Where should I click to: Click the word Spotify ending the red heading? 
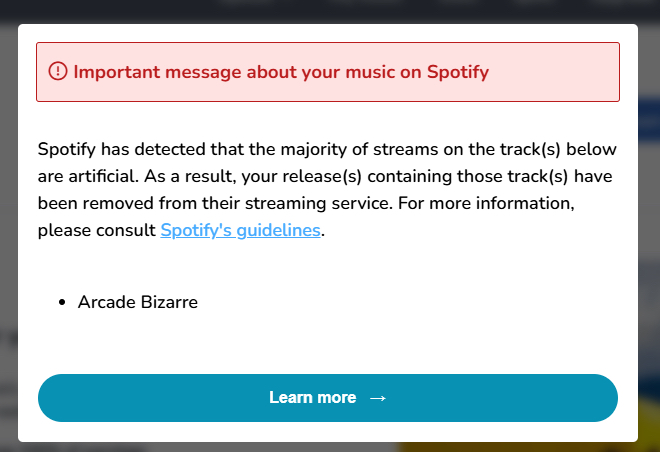457,72
